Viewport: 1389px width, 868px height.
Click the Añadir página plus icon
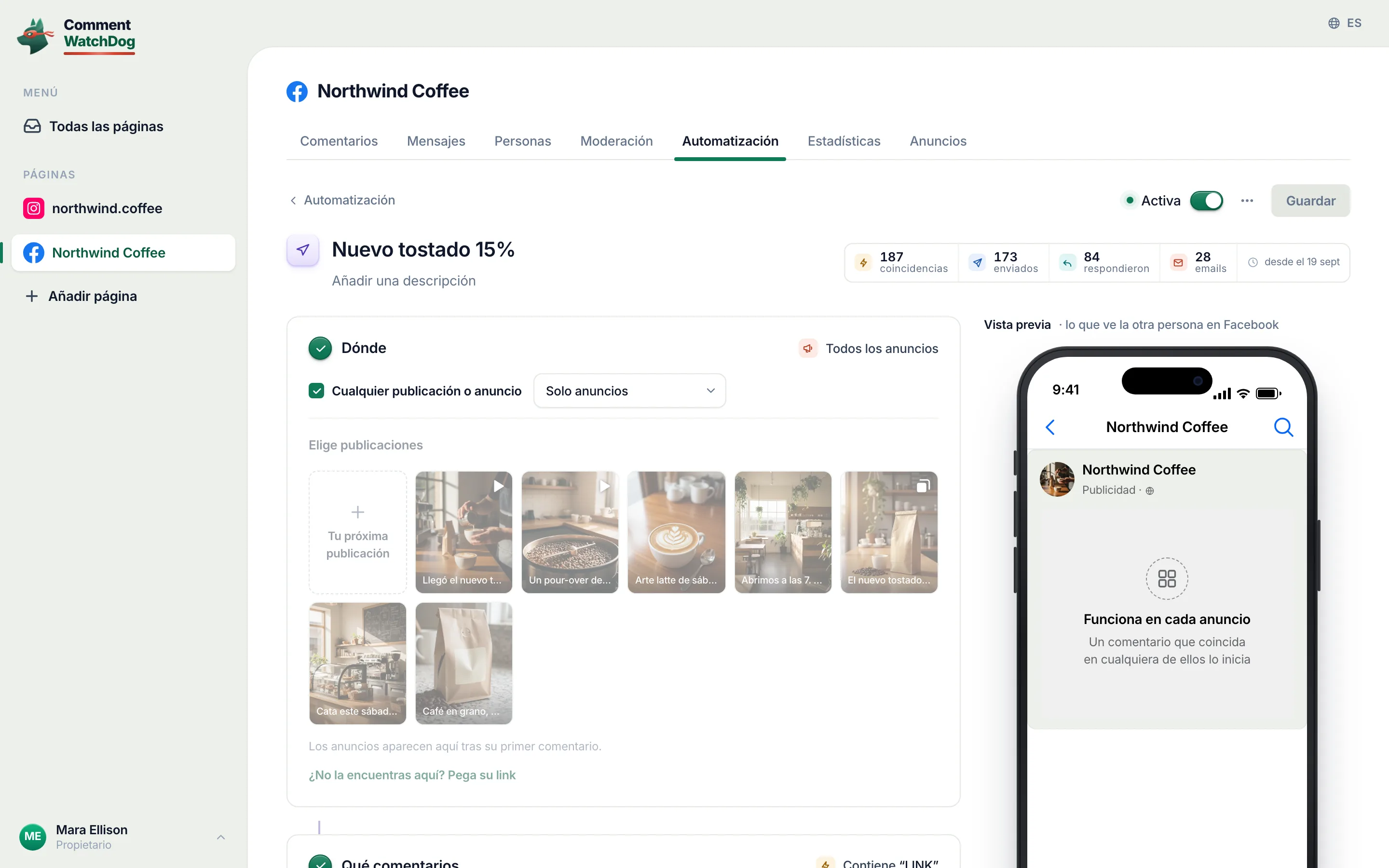(31, 296)
